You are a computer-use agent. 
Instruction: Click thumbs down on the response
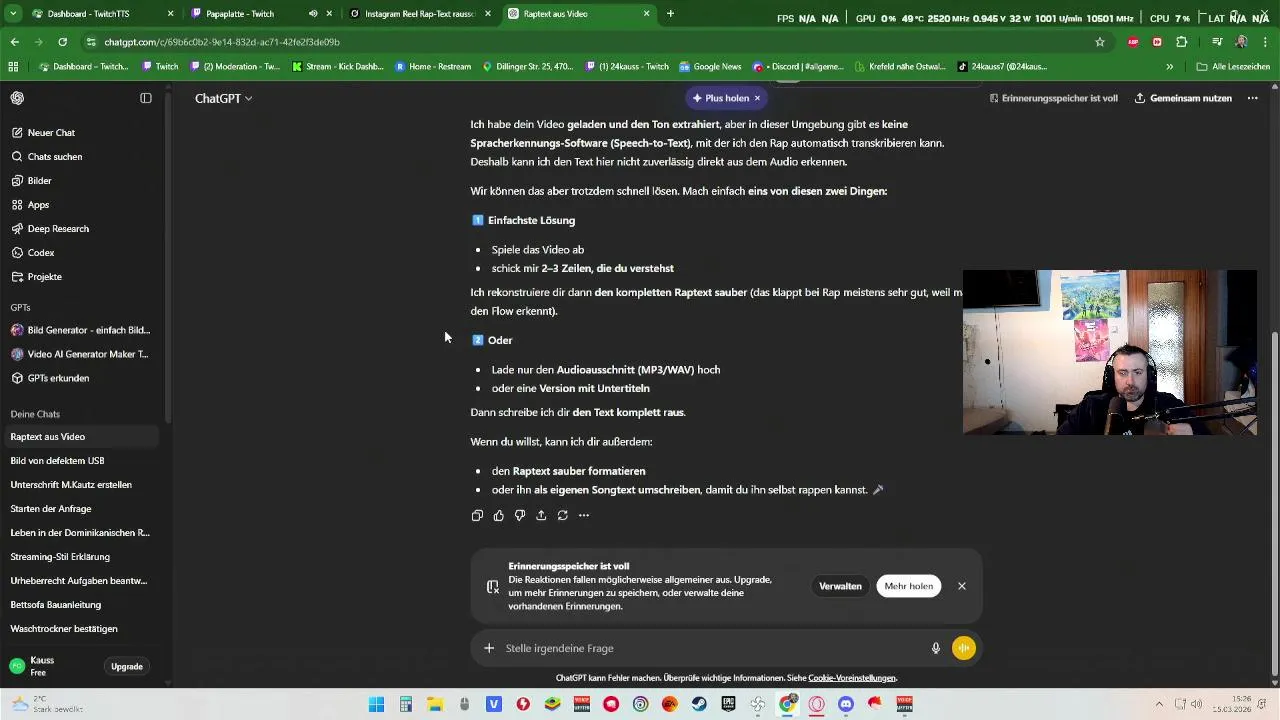[x=520, y=515]
